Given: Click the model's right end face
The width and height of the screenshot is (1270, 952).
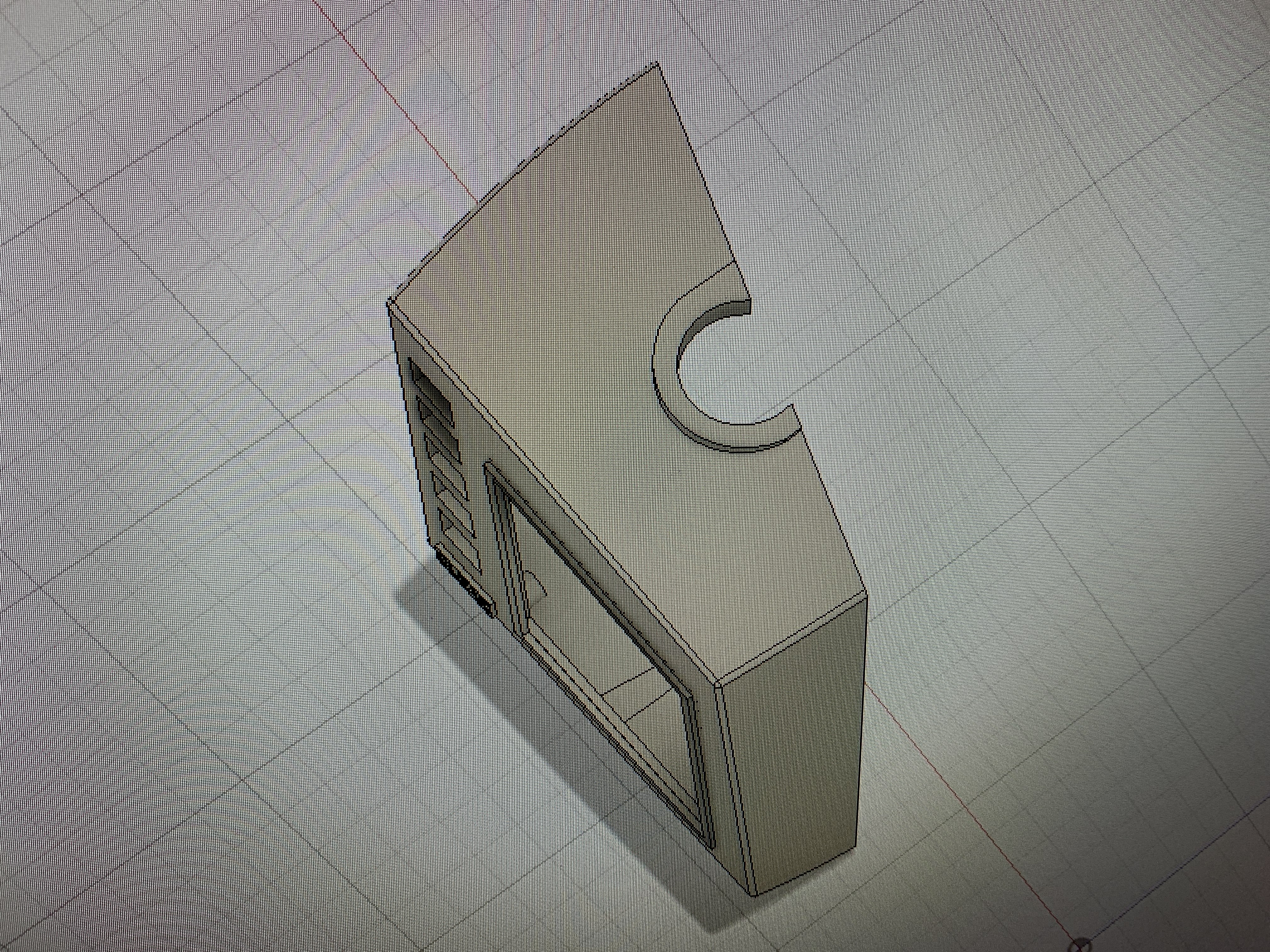Looking at the screenshot, I should click(804, 746).
